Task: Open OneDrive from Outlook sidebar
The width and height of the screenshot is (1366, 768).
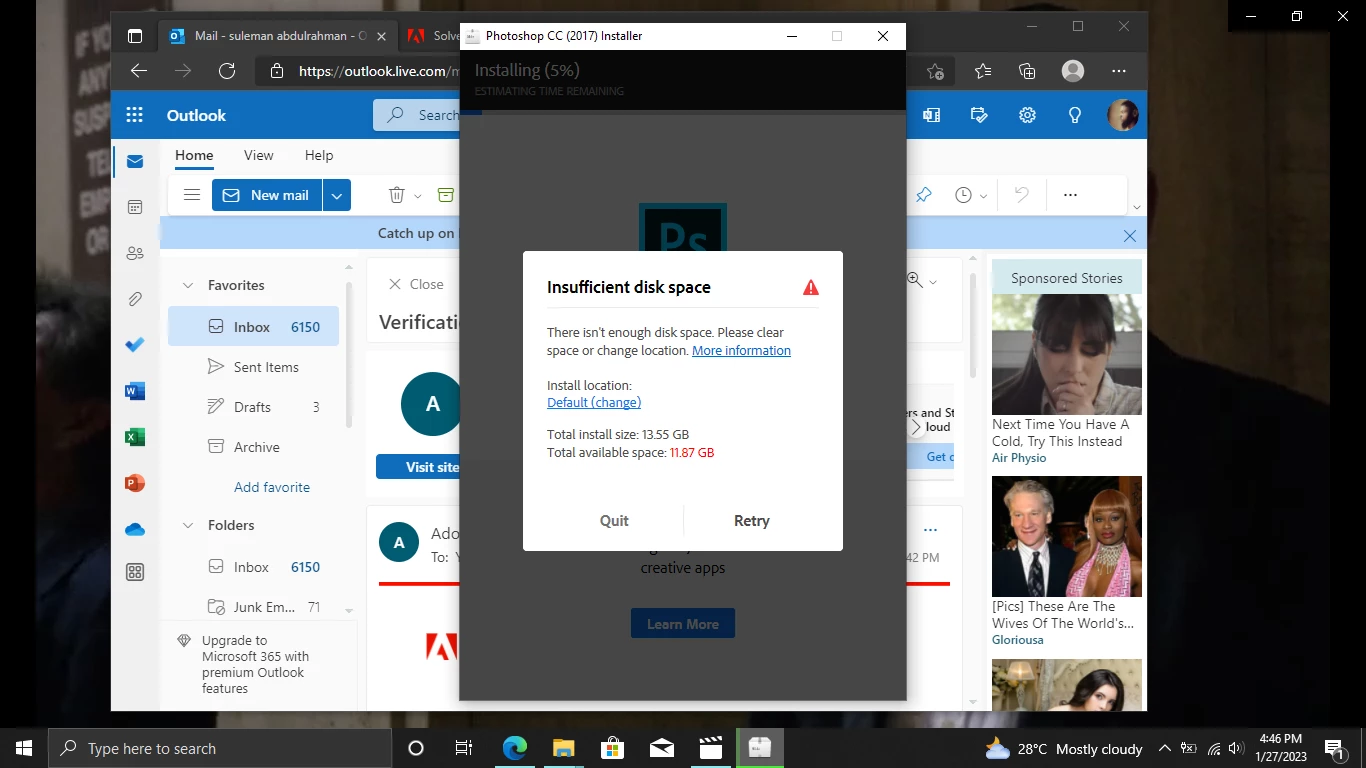Action: point(135,529)
